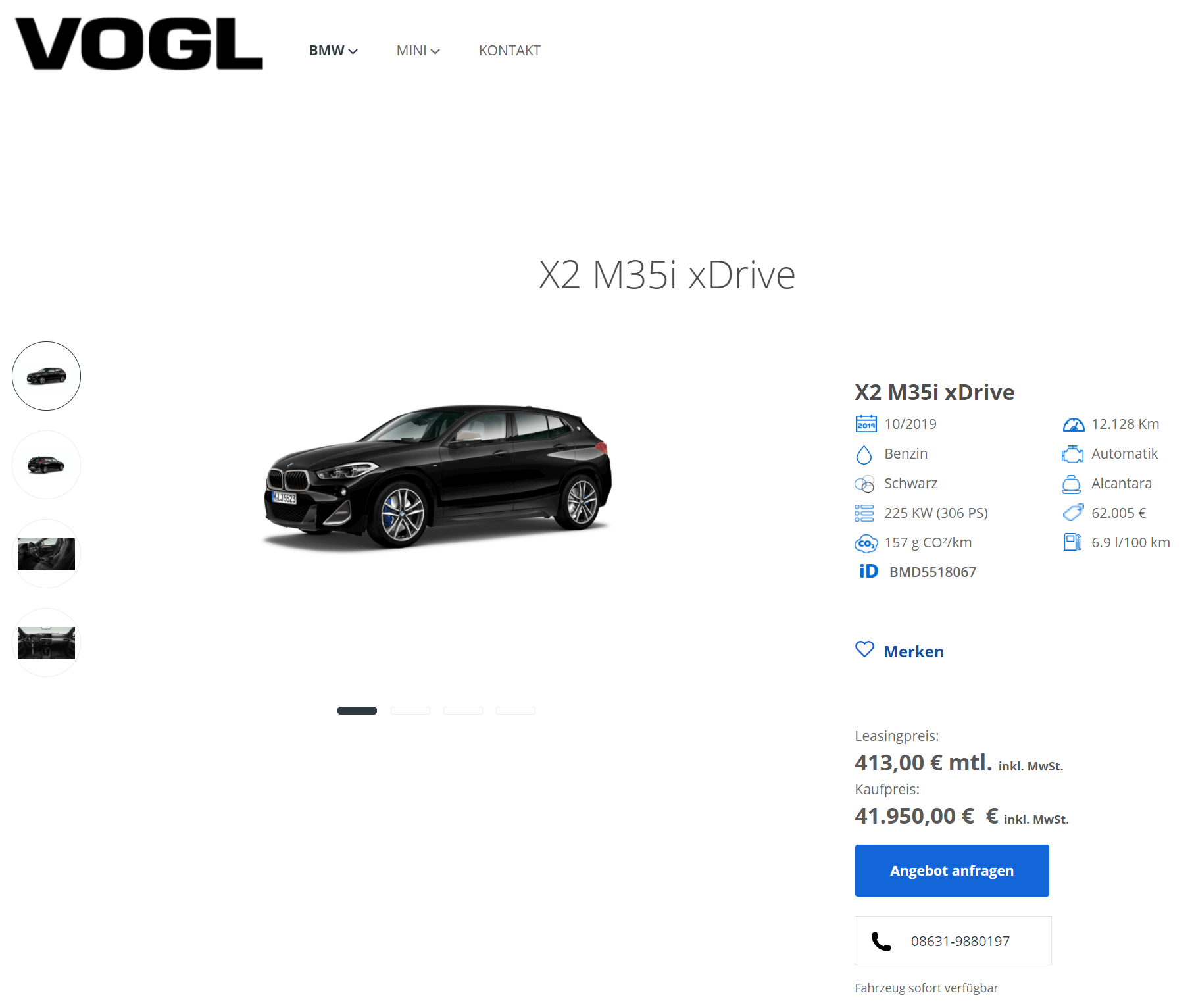Image resolution: width=1192 pixels, height=1008 pixels.
Task: Click the calendar icon beside 10/2019
Action: 866,424
